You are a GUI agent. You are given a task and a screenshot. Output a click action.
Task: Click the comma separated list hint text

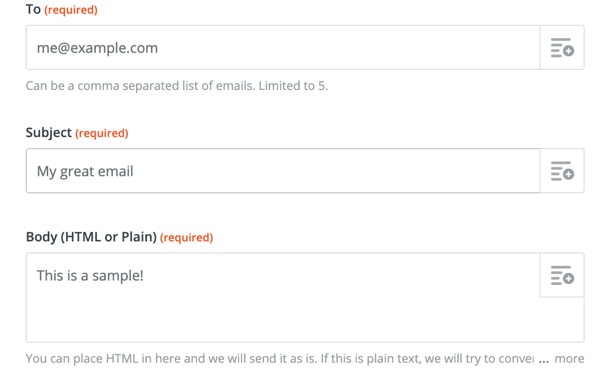[x=140, y=86]
